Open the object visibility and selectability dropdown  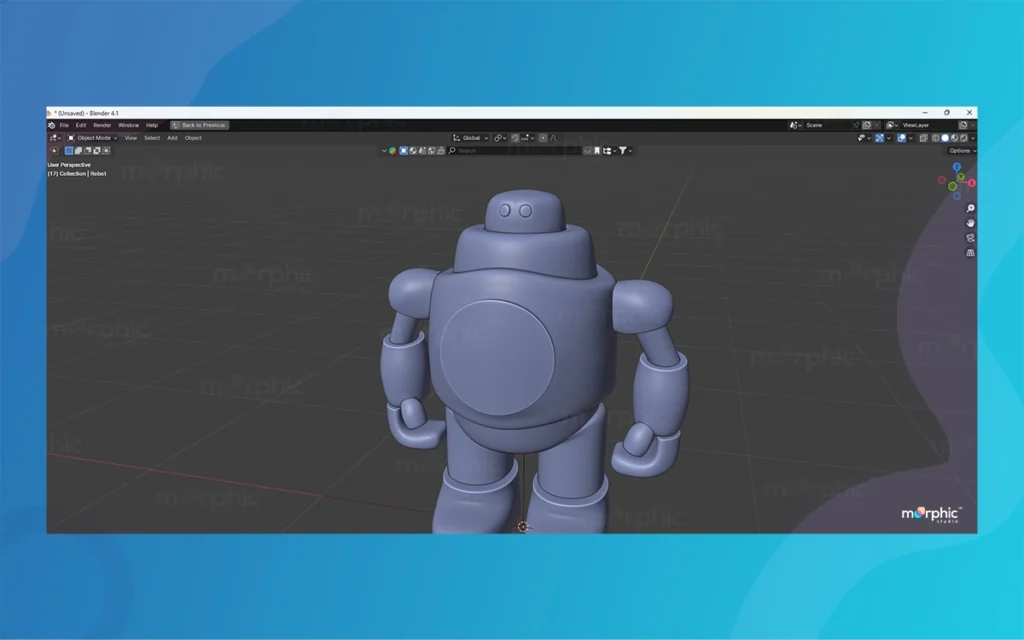click(x=865, y=138)
